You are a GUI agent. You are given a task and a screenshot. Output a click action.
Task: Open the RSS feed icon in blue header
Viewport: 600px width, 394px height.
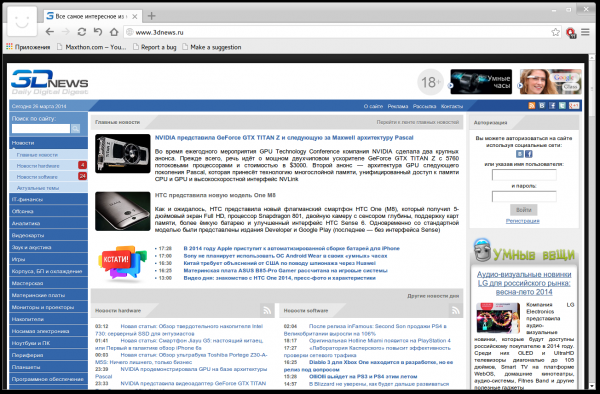(532, 106)
